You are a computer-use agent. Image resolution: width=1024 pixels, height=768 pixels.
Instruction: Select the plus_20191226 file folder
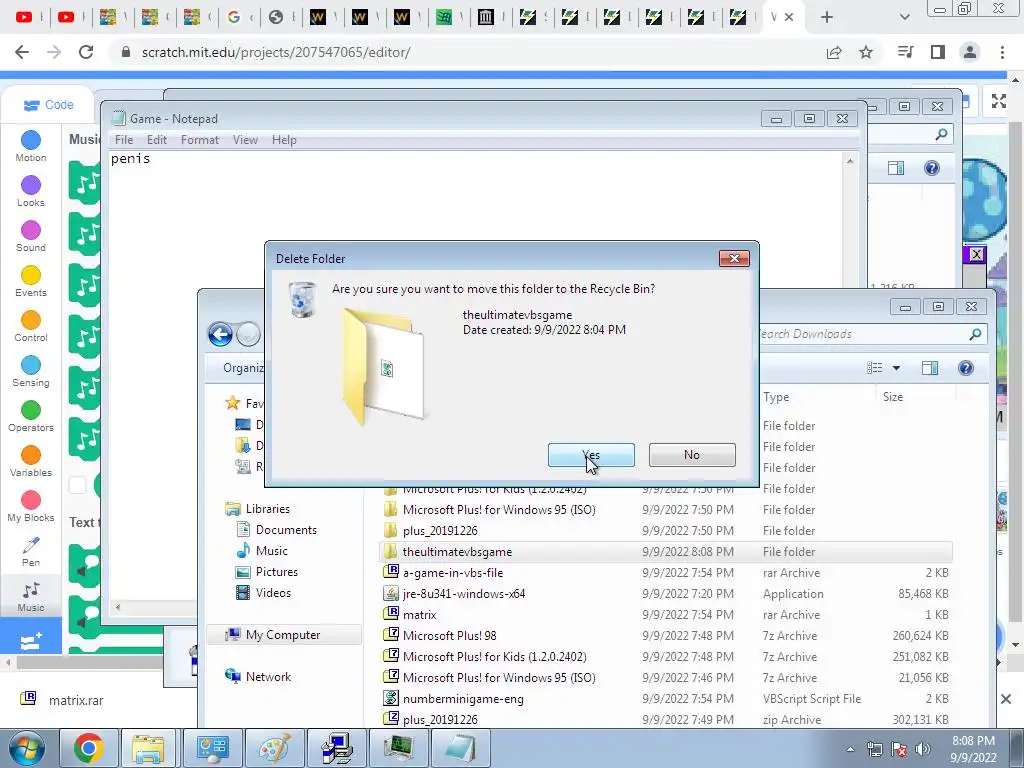pyautogui.click(x=665, y=531)
